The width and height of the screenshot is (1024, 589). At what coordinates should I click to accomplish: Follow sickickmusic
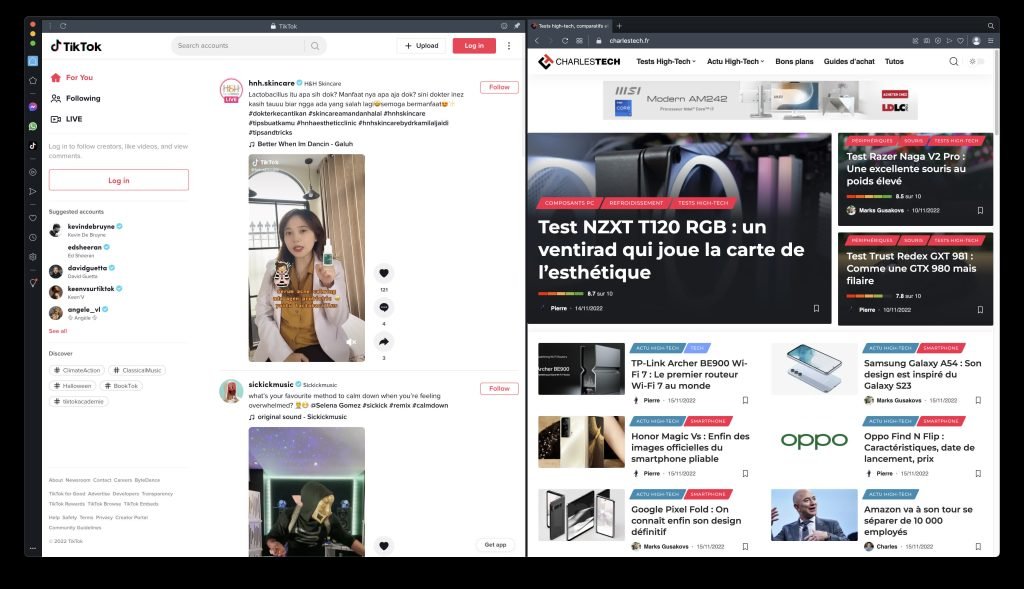(x=500, y=389)
